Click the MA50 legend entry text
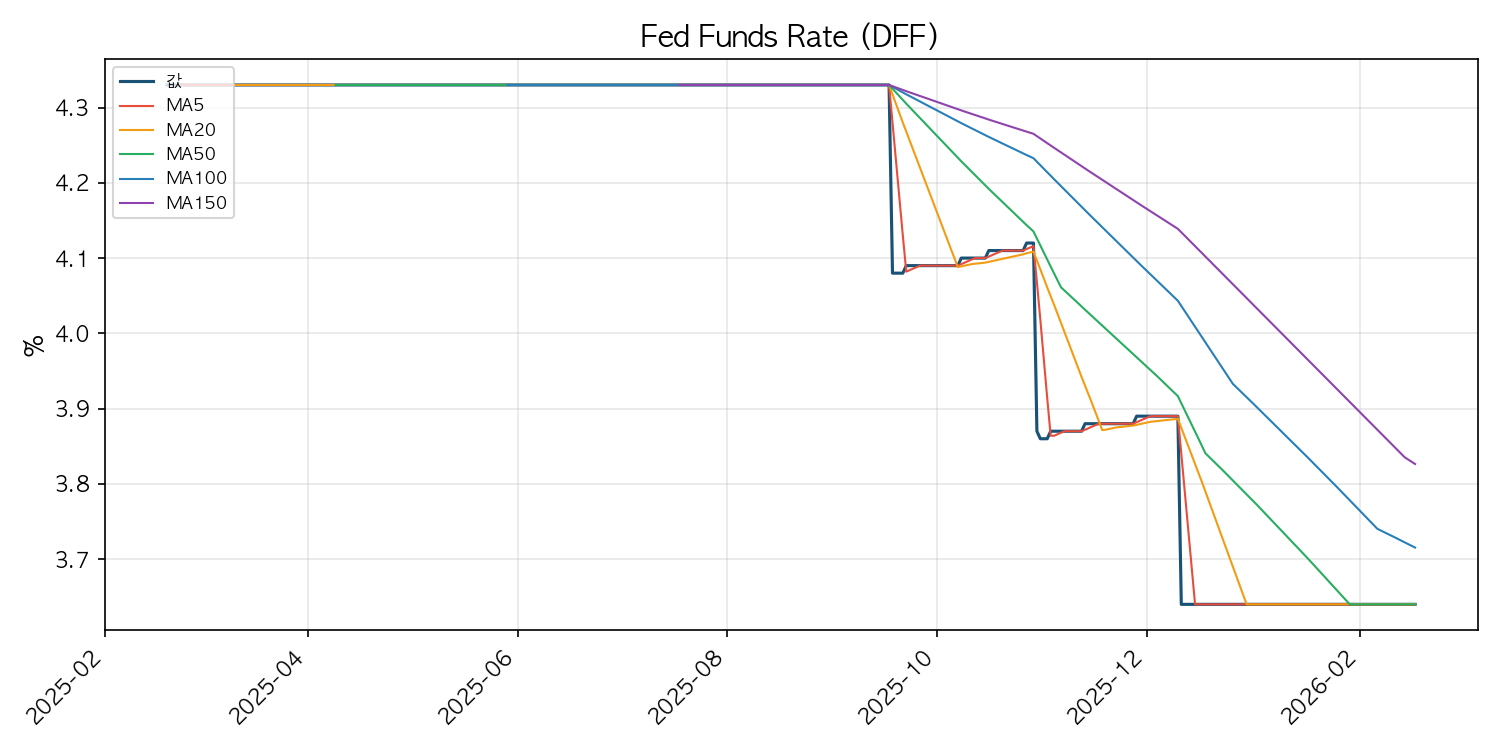1500x750 pixels. tap(190, 154)
